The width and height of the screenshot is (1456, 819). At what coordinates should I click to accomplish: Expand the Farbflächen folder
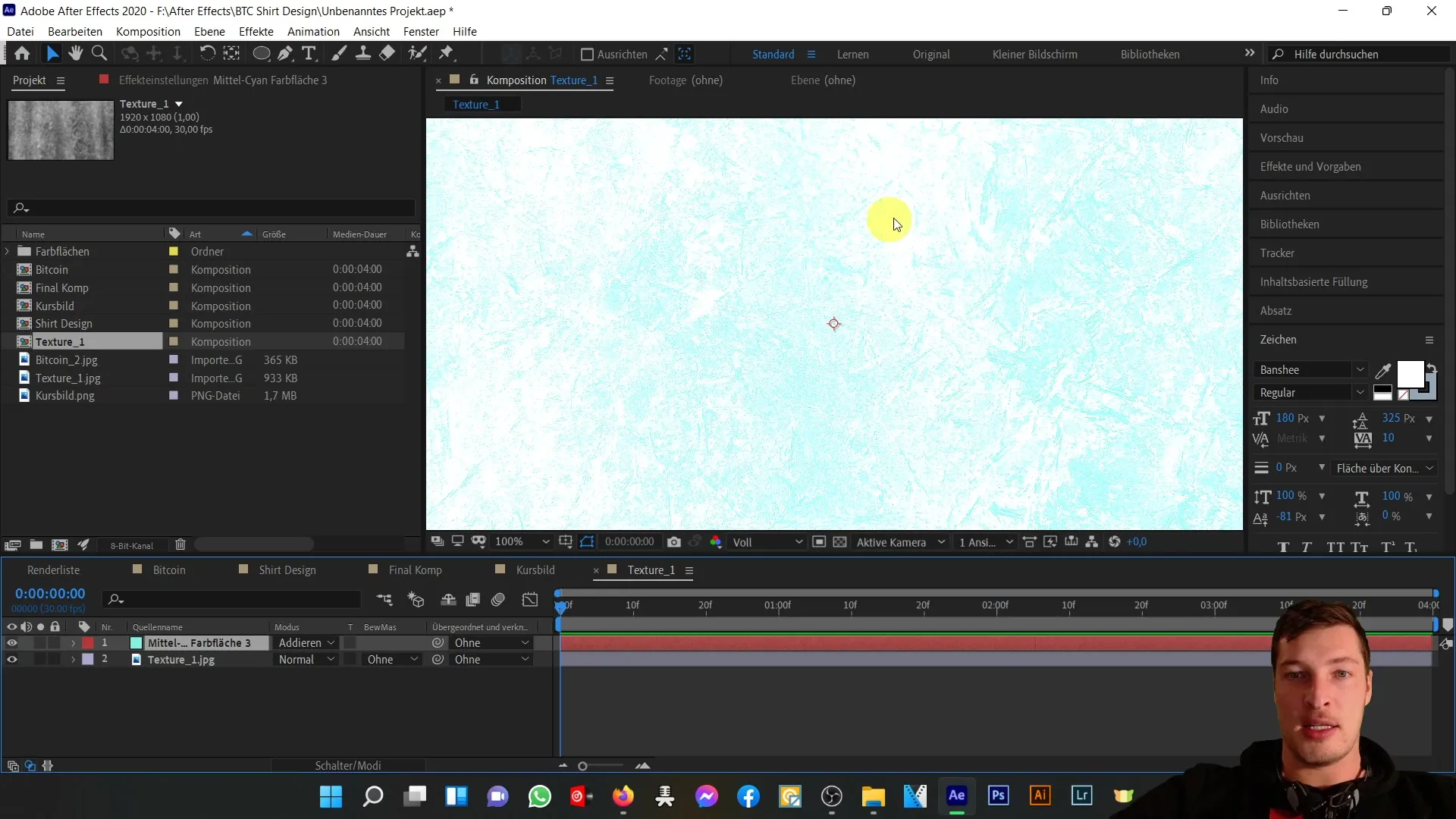(8, 251)
